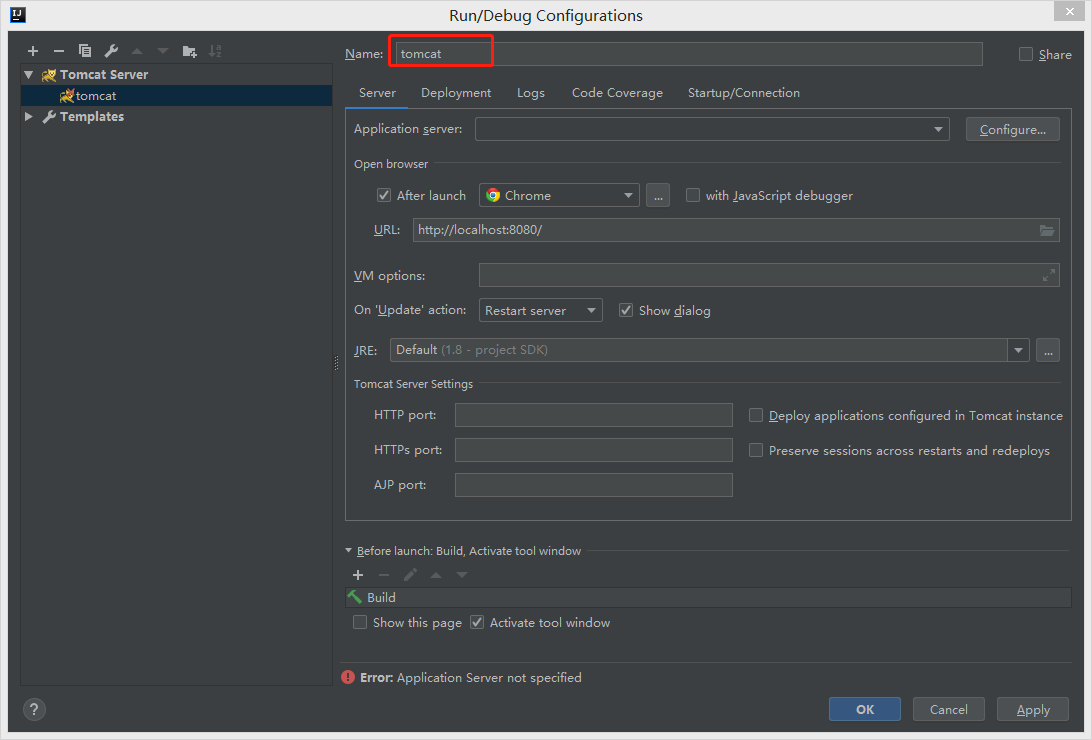Click the green Build hammer icon
The height and width of the screenshot is (740, 1092).
(x=355, y=597)
